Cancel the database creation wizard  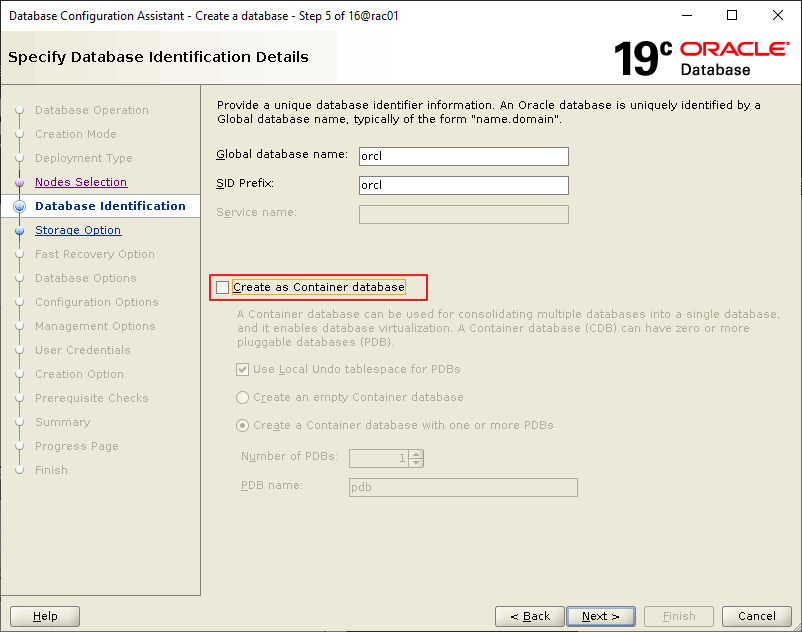click(756, 616)
